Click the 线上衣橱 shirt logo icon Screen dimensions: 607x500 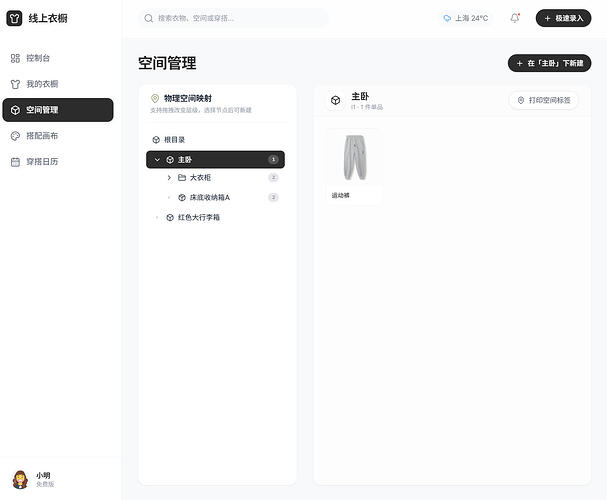pyautogui.click(x=14, y=18)
